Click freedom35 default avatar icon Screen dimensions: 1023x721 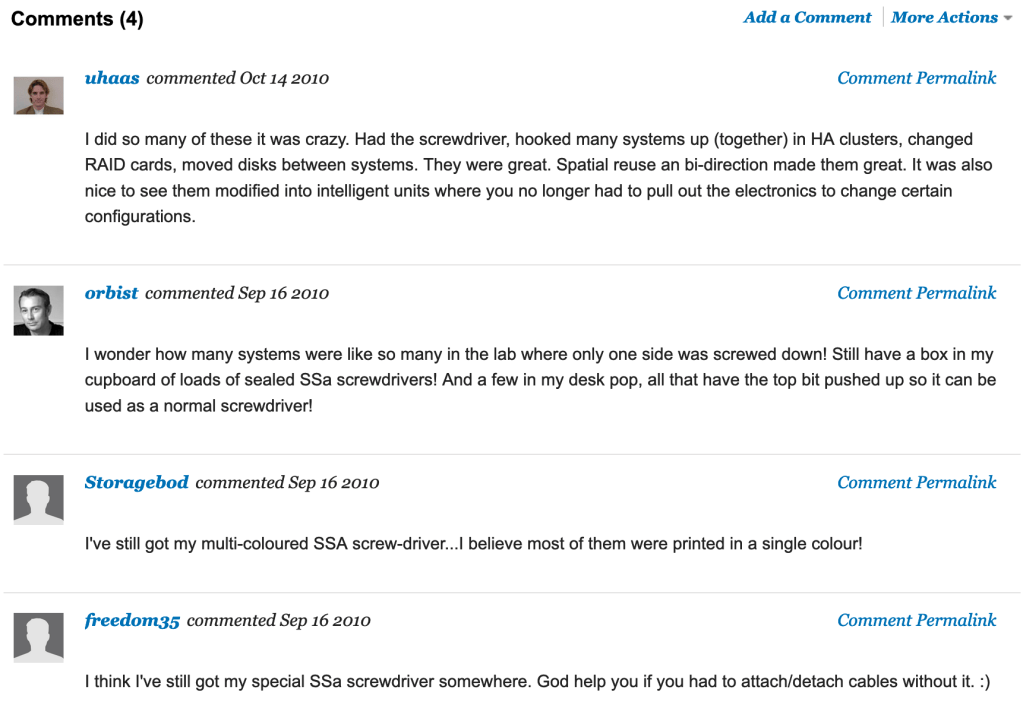(x=39, y=637)
